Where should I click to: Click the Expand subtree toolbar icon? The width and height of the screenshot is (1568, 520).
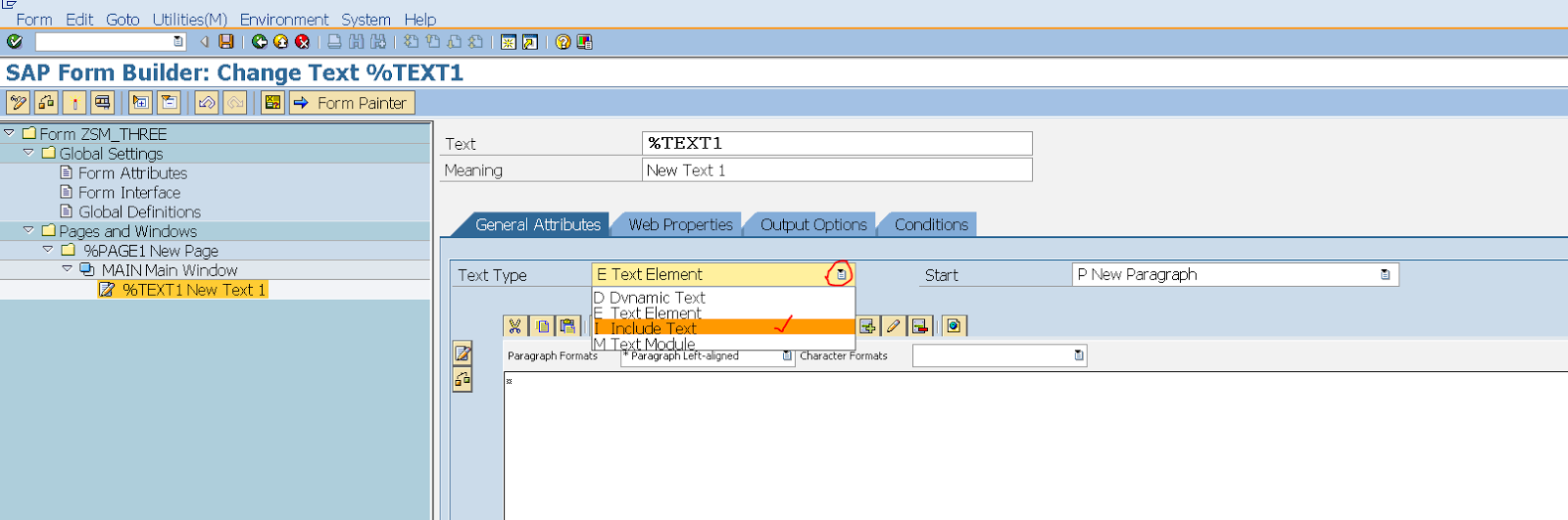(141, 102)
